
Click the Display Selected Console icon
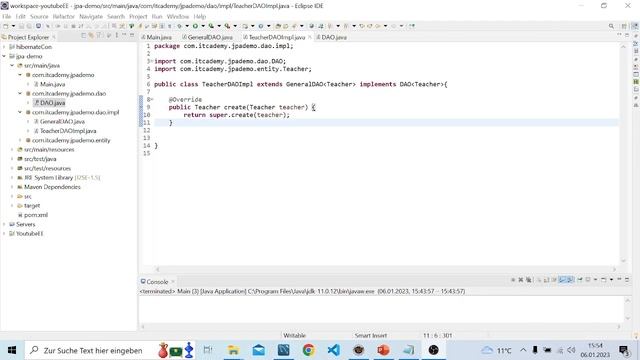pos(588,280)
